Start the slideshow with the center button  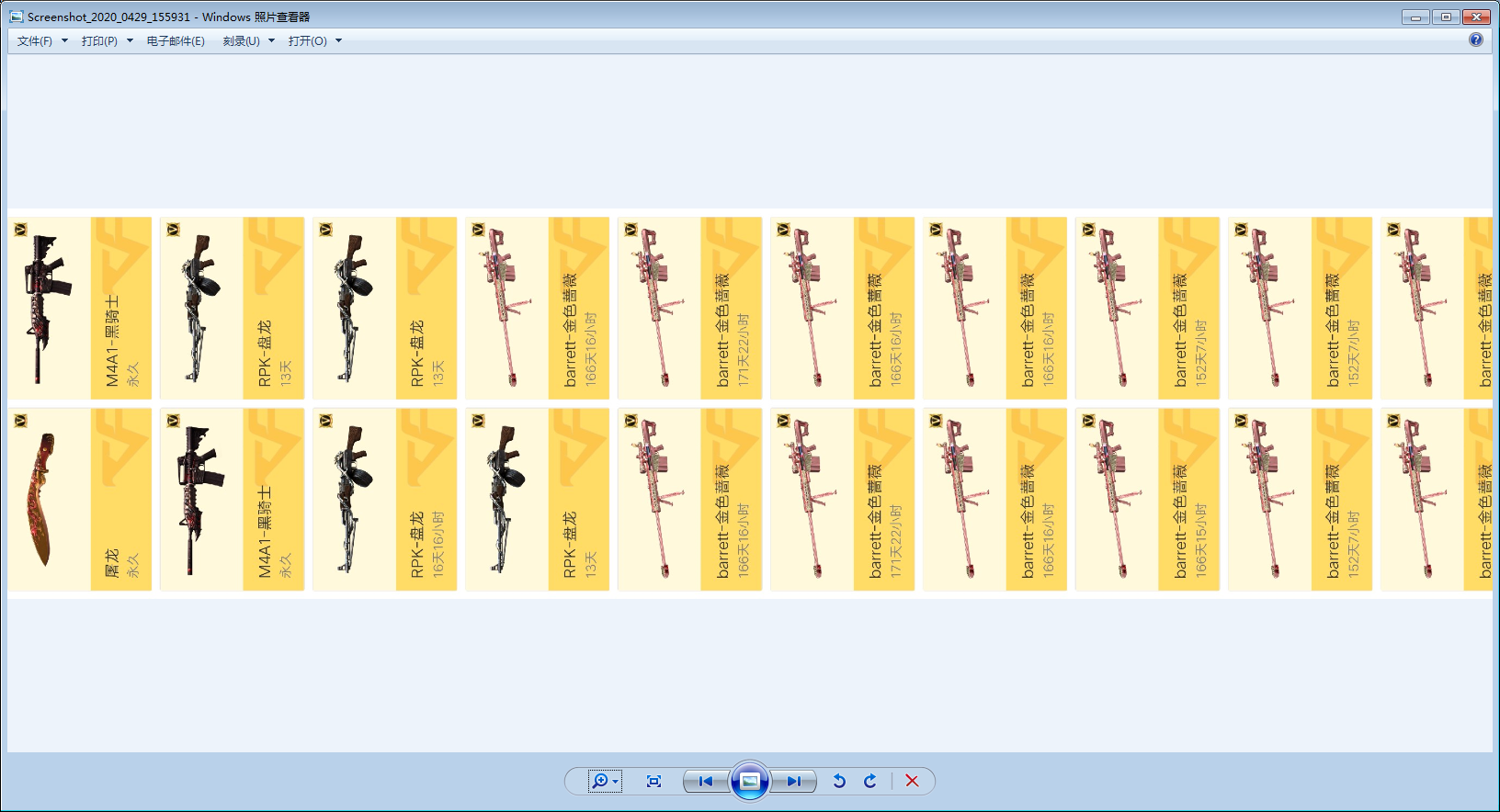[x=750, y=781]
